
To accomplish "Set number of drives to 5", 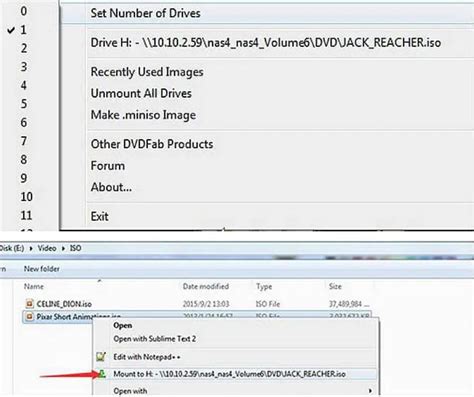I will [x=24, y=104].
